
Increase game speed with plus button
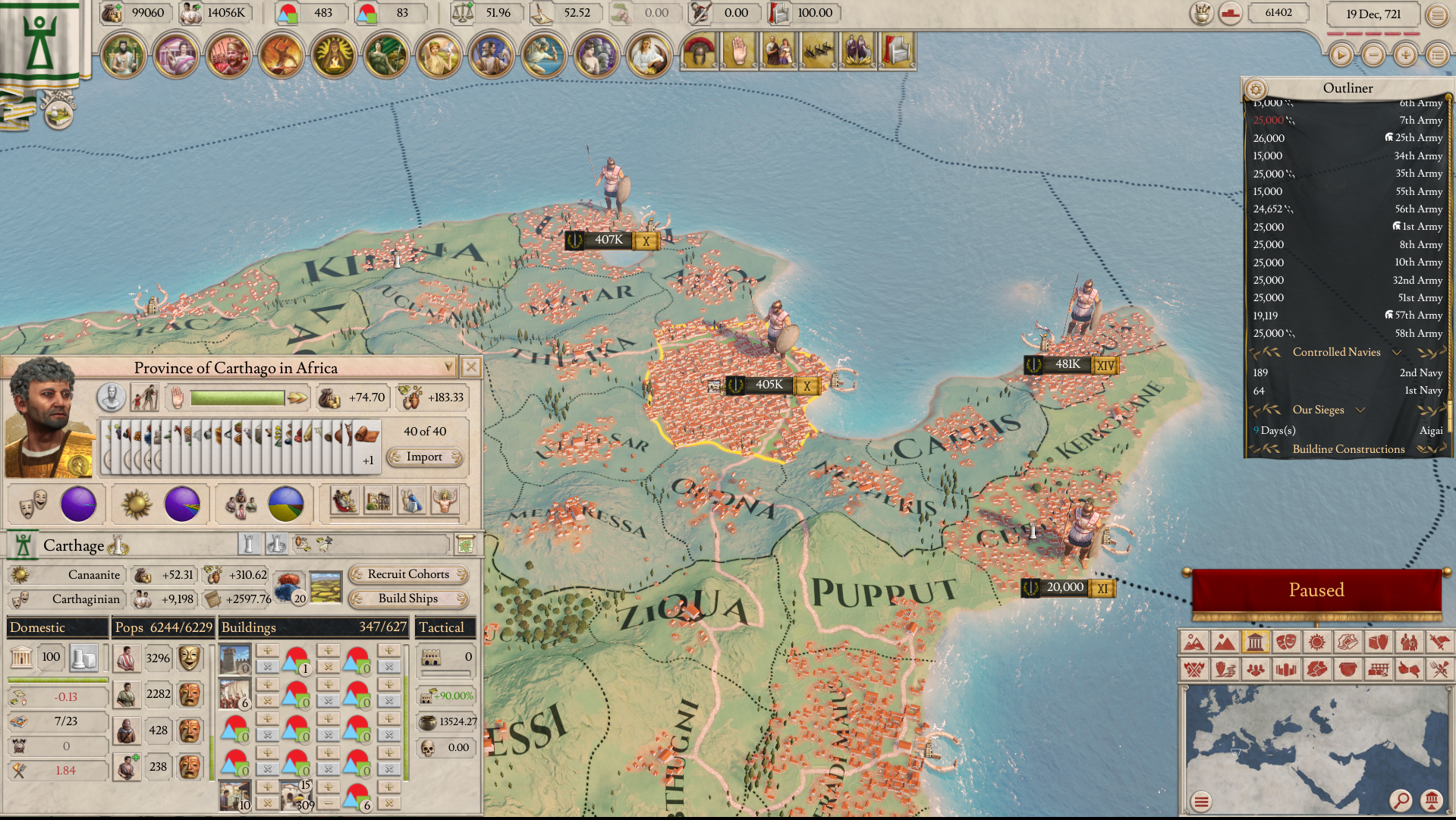(x=1405, y=55)
